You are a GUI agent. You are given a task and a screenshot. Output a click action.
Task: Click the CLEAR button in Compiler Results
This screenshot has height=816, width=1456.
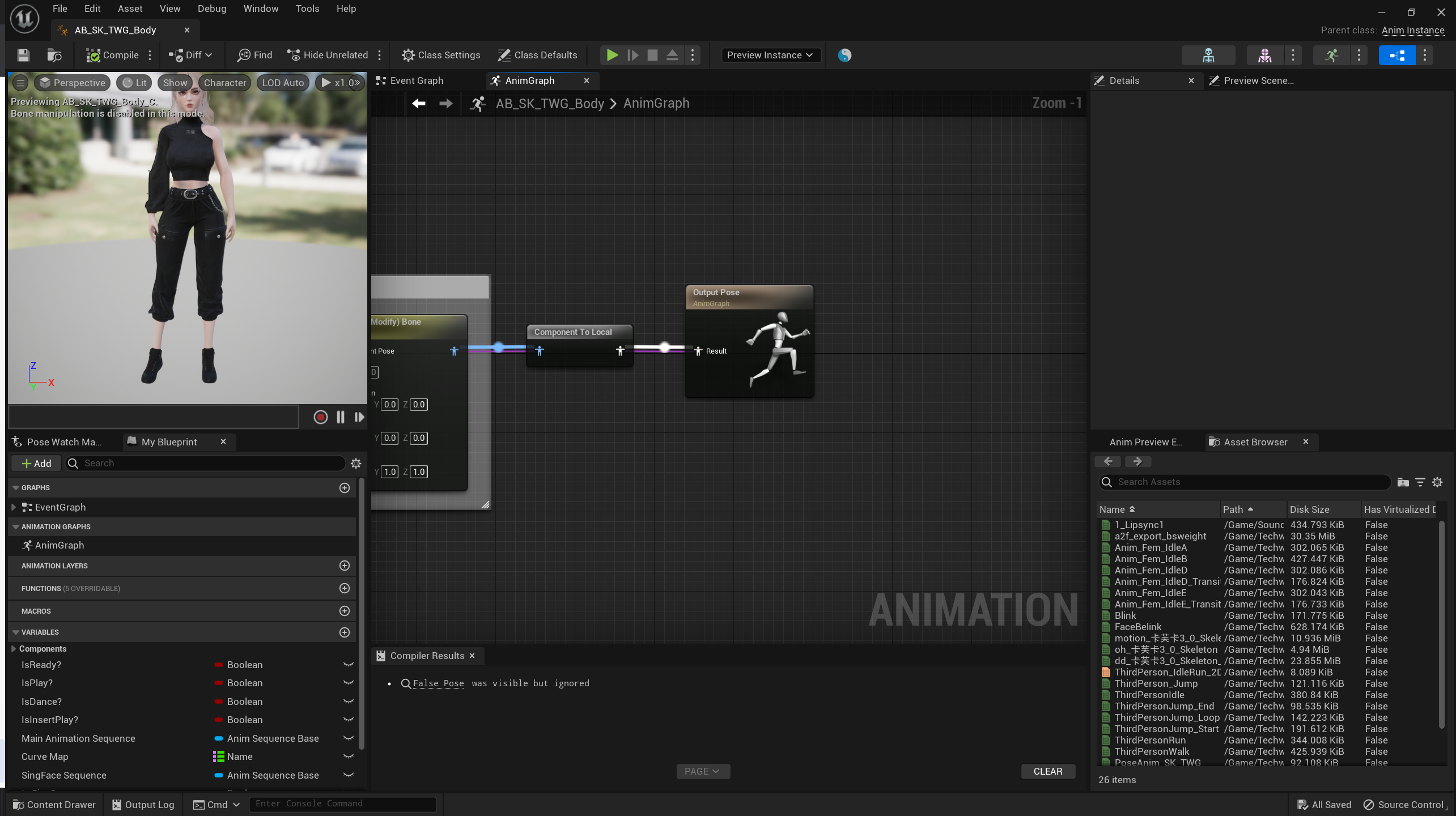click(x=1047, y=771)
